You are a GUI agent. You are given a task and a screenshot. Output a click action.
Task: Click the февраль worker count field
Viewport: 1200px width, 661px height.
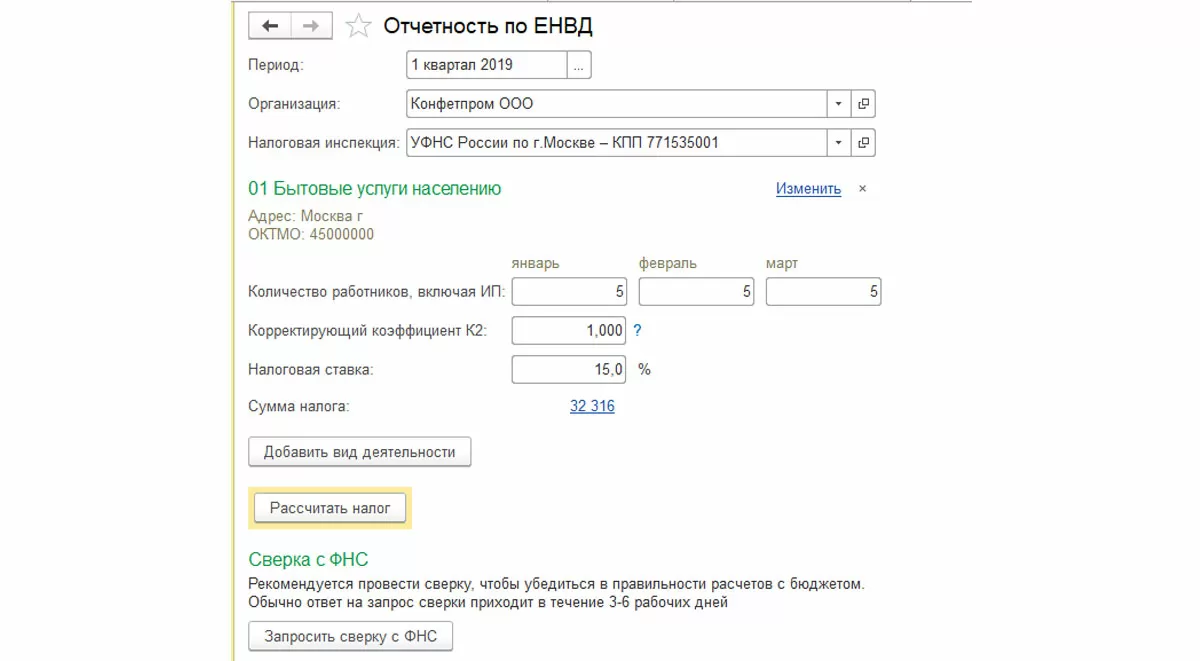[x=696, y=292]
